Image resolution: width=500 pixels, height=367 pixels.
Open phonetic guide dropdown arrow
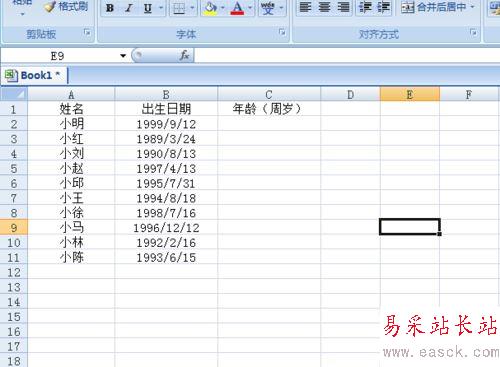281,8
